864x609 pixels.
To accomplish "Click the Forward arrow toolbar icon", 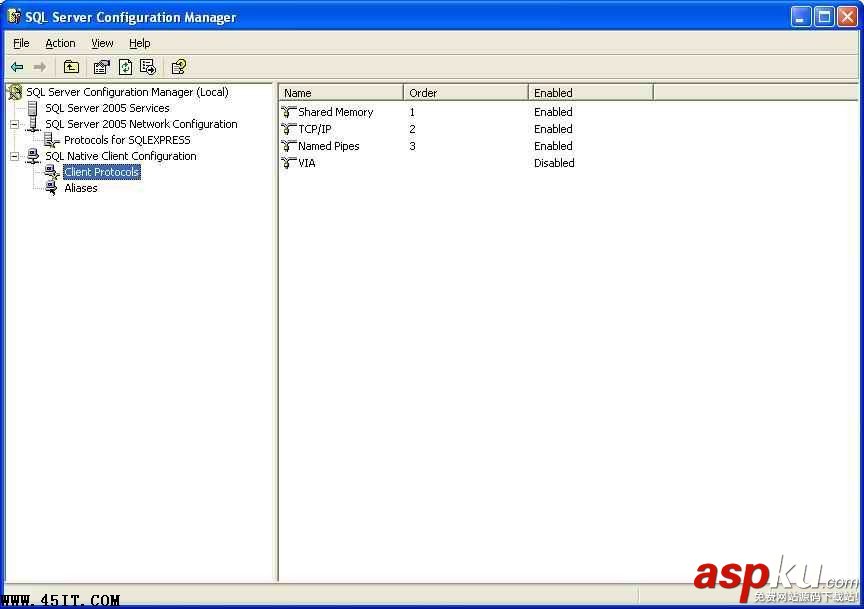I will click(40, 67).
